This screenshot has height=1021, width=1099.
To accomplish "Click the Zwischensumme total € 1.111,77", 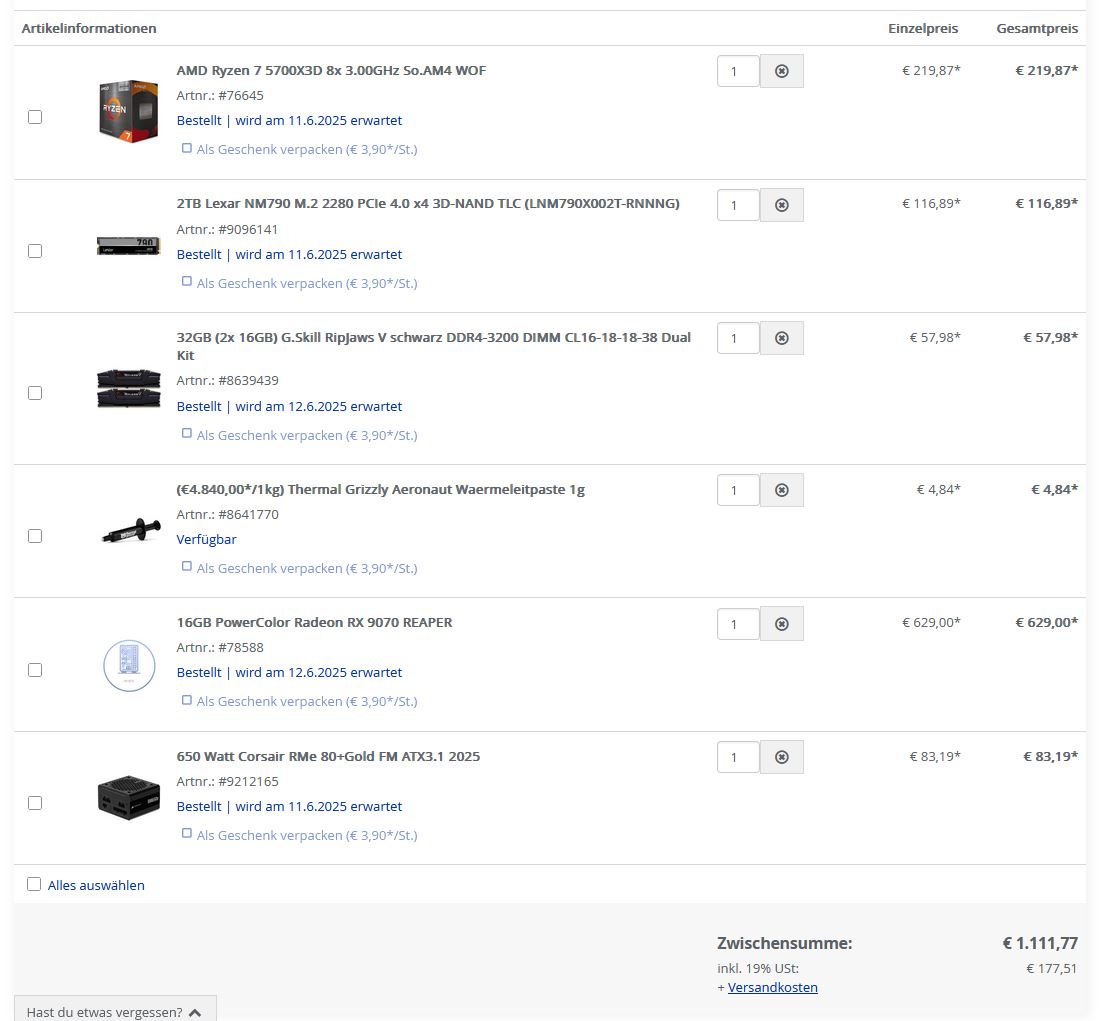I will (x=1040, y=943).
